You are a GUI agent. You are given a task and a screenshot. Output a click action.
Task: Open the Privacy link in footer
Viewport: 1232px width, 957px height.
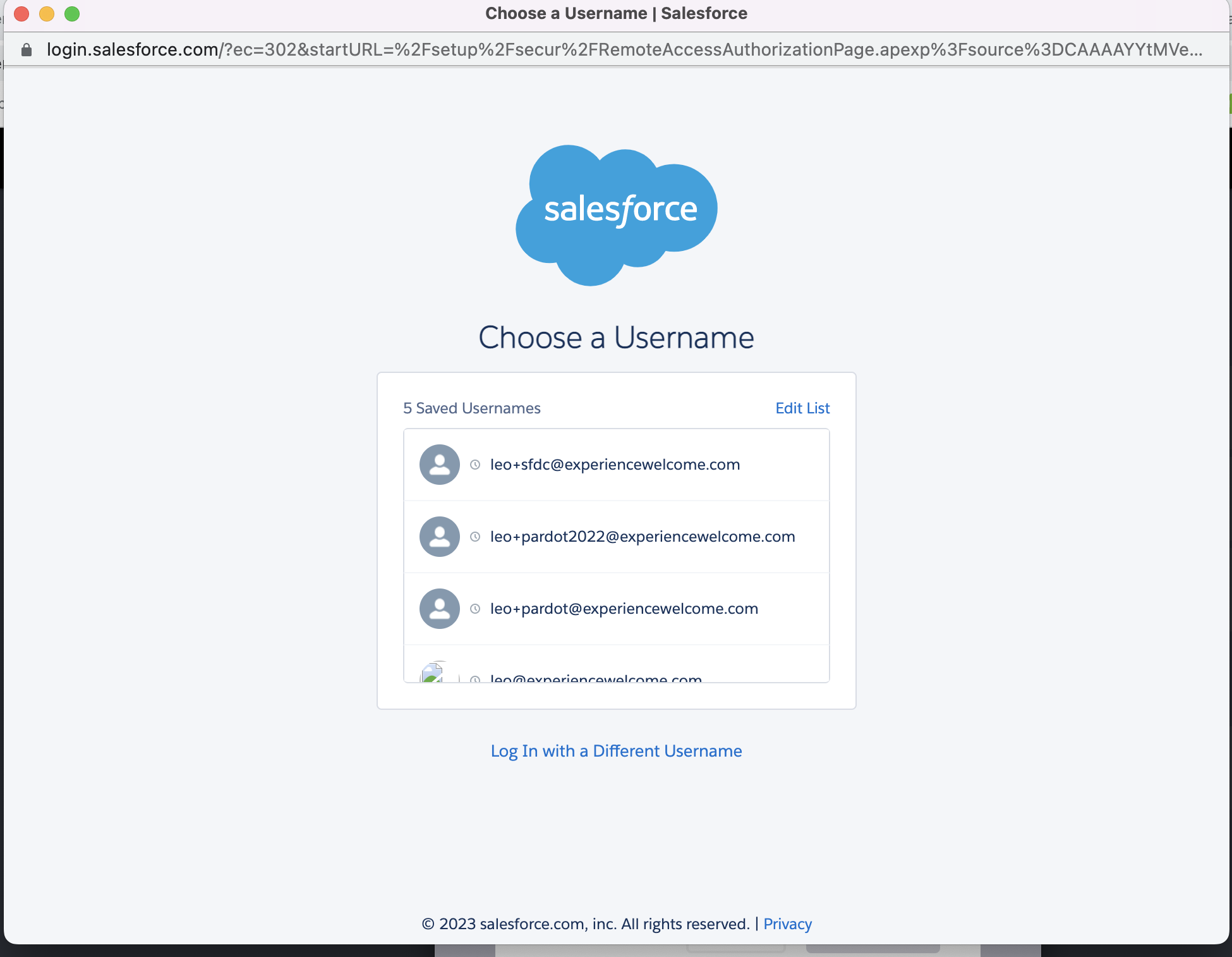(787, 924)
